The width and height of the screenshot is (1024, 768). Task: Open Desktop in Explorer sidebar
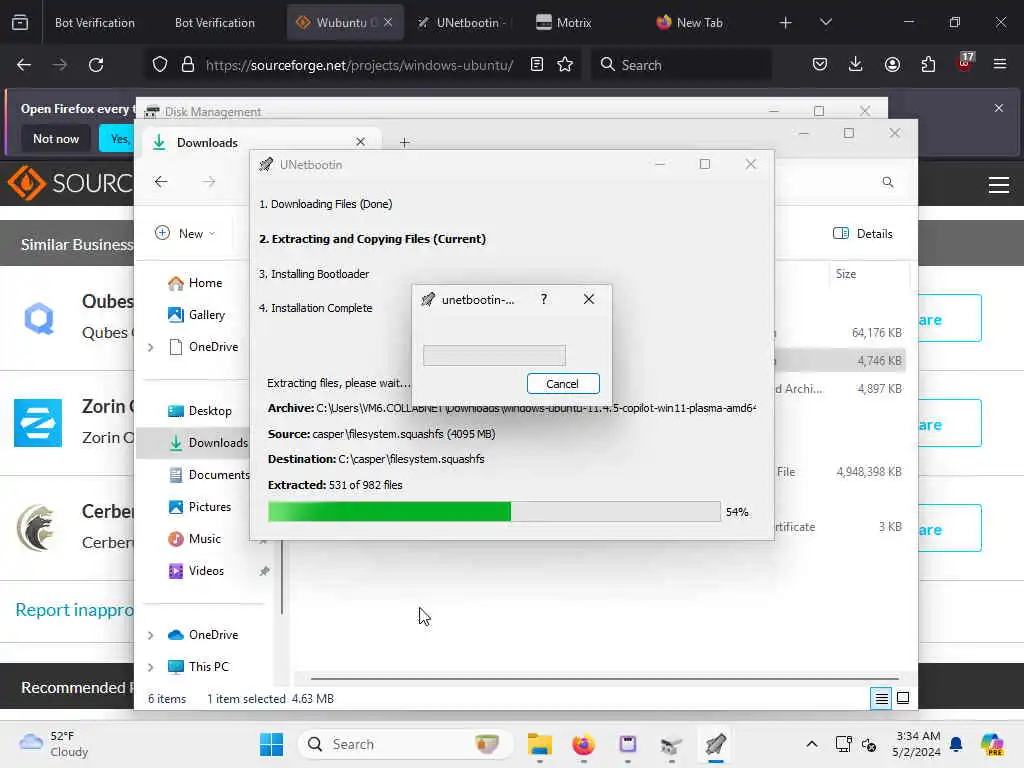[x=200, y=411]
